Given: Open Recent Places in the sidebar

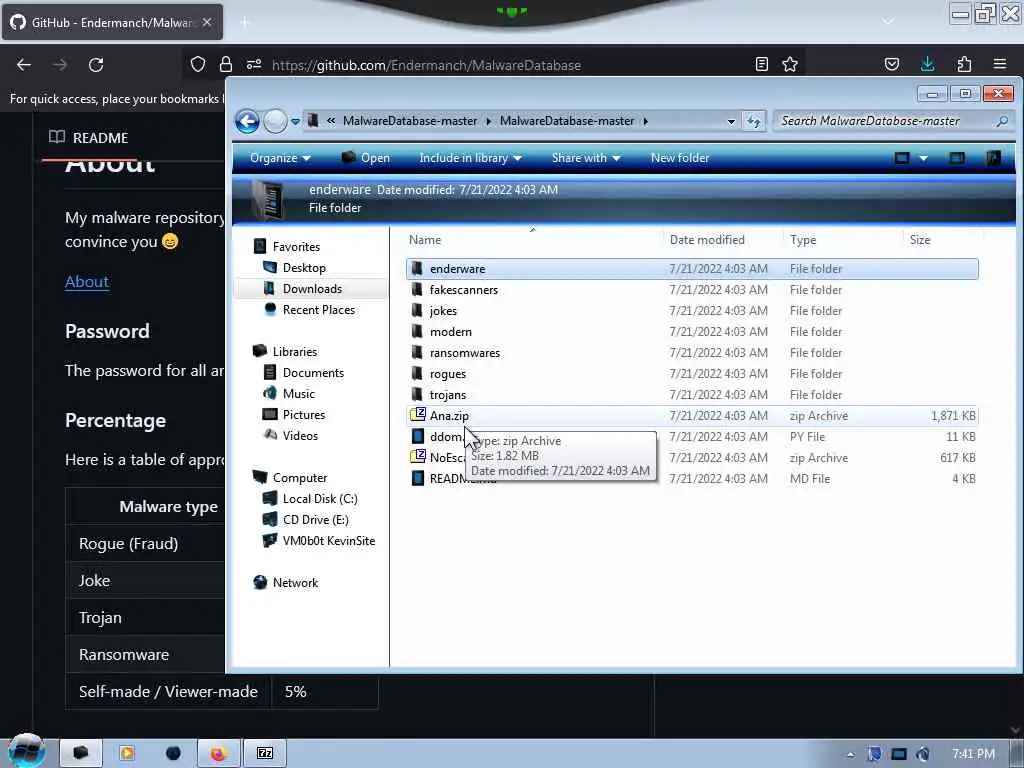Looking at the screenshot, I should 319,310.
